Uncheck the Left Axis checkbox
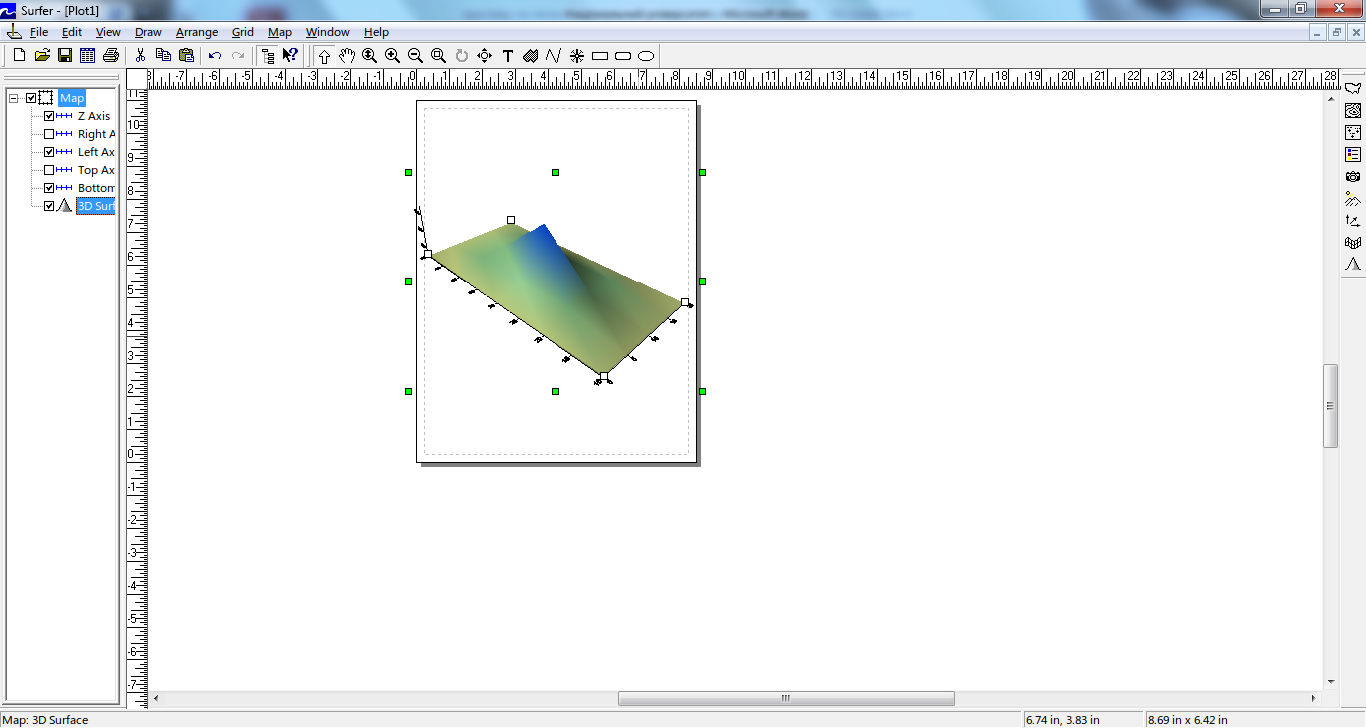 (49, 152)
